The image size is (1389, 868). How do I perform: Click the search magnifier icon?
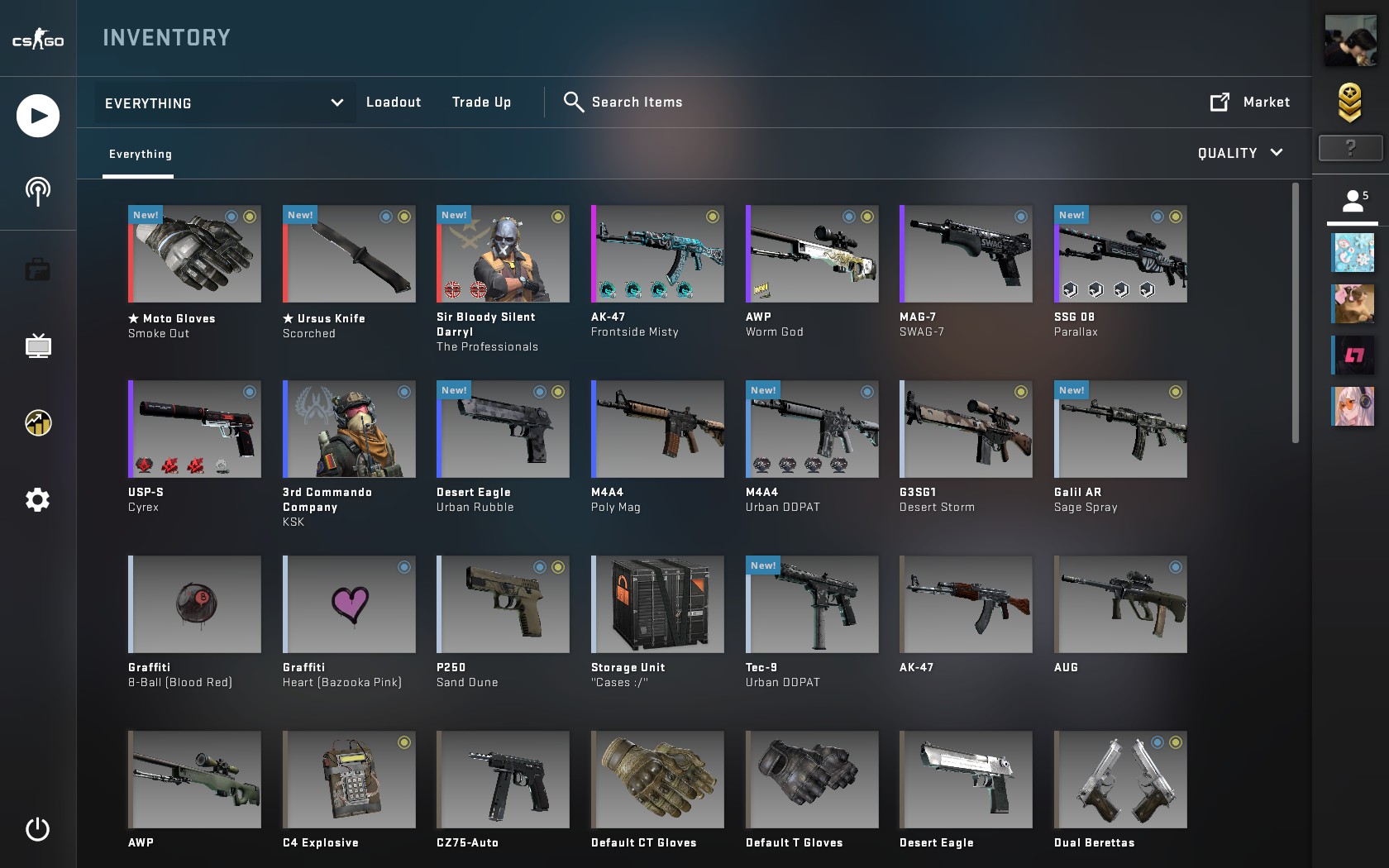(574, 102)
